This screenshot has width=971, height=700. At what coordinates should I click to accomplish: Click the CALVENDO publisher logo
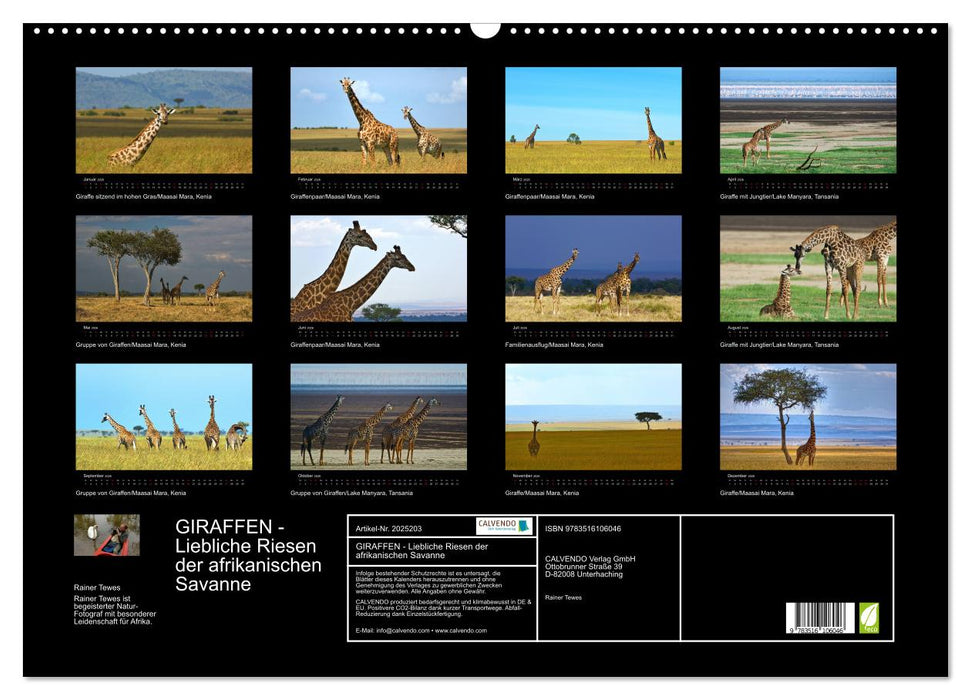coord(503,525)
